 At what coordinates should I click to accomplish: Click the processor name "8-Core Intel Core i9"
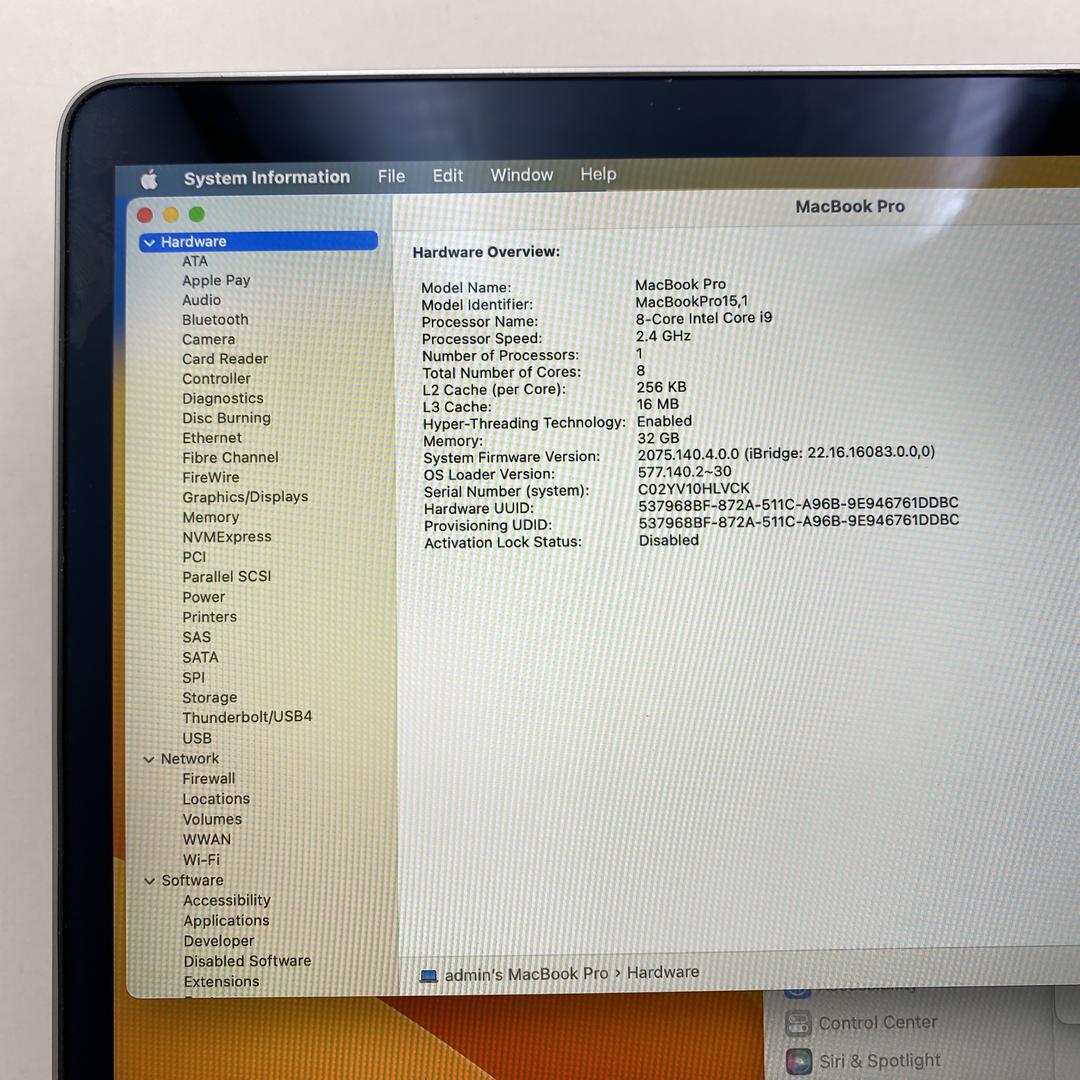(704, 318)
